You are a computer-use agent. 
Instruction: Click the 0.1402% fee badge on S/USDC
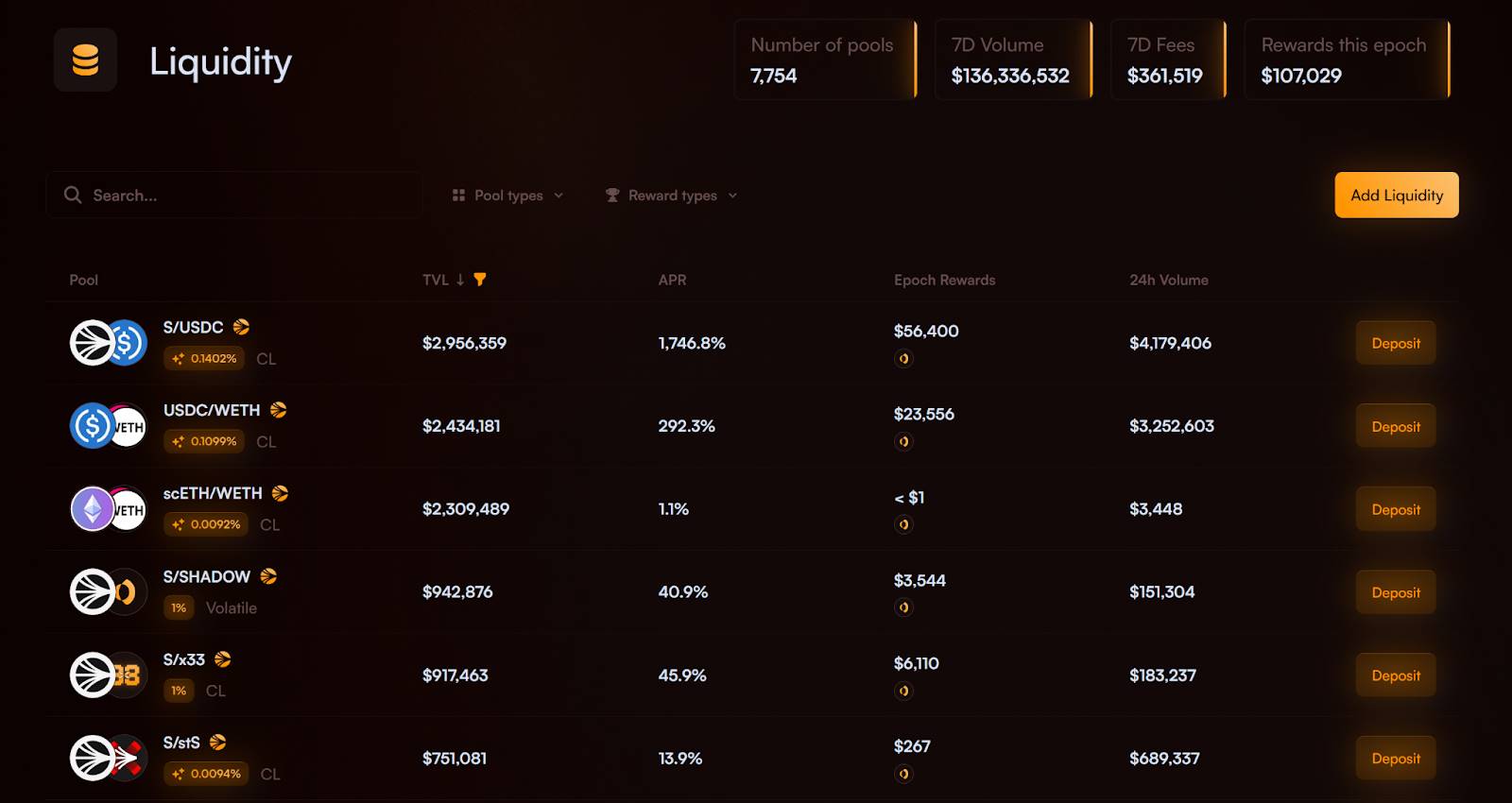[x=204, y=359]
